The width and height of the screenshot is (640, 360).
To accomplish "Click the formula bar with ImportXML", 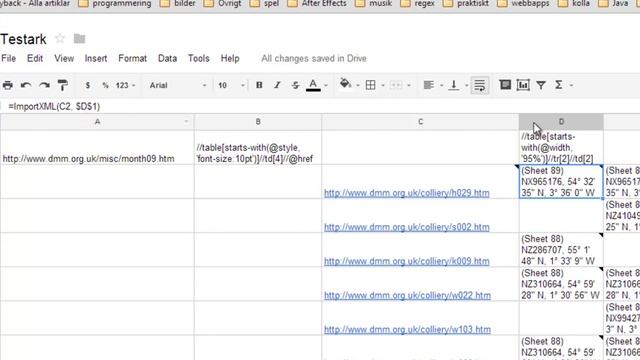I will (x=320, y=107).
